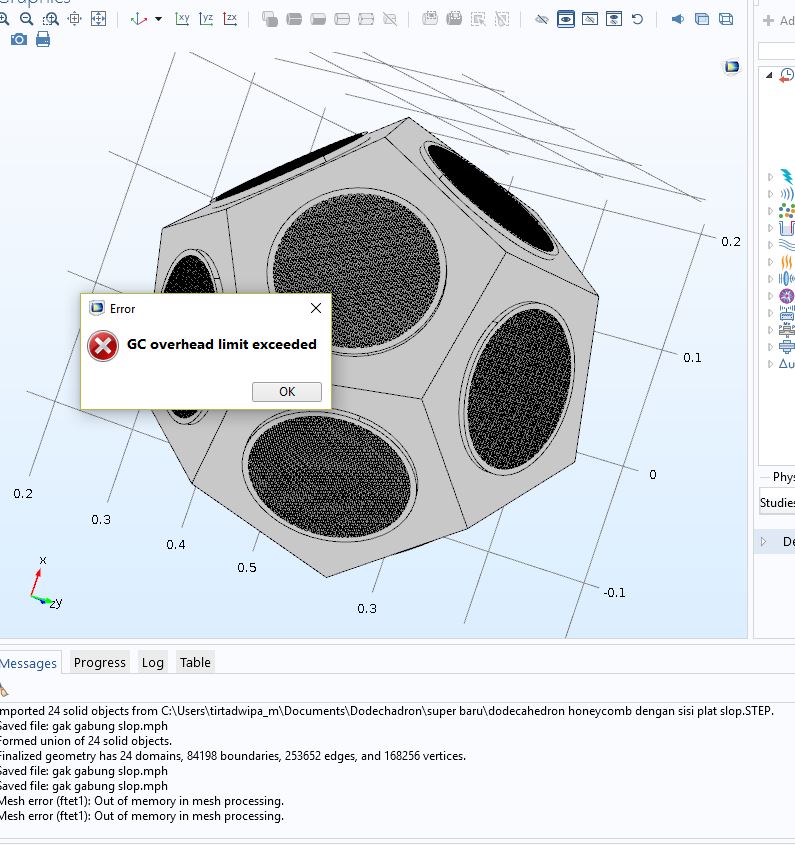Click OK in the Error dialog
Image resolution: width=795 pixels, height=845 pixels.
click(x=287, y=391)
